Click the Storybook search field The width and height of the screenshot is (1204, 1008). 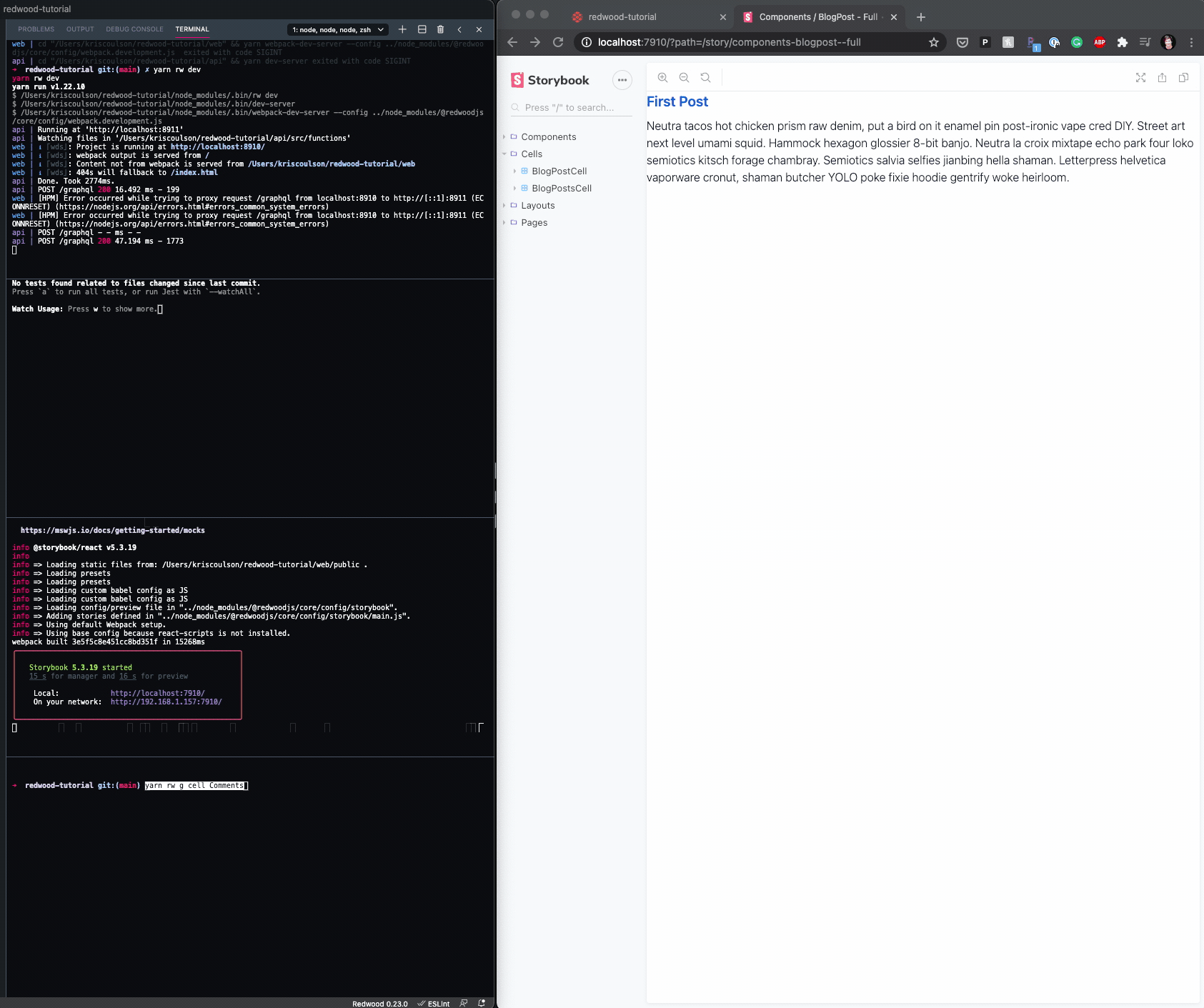tap(572, 107)
